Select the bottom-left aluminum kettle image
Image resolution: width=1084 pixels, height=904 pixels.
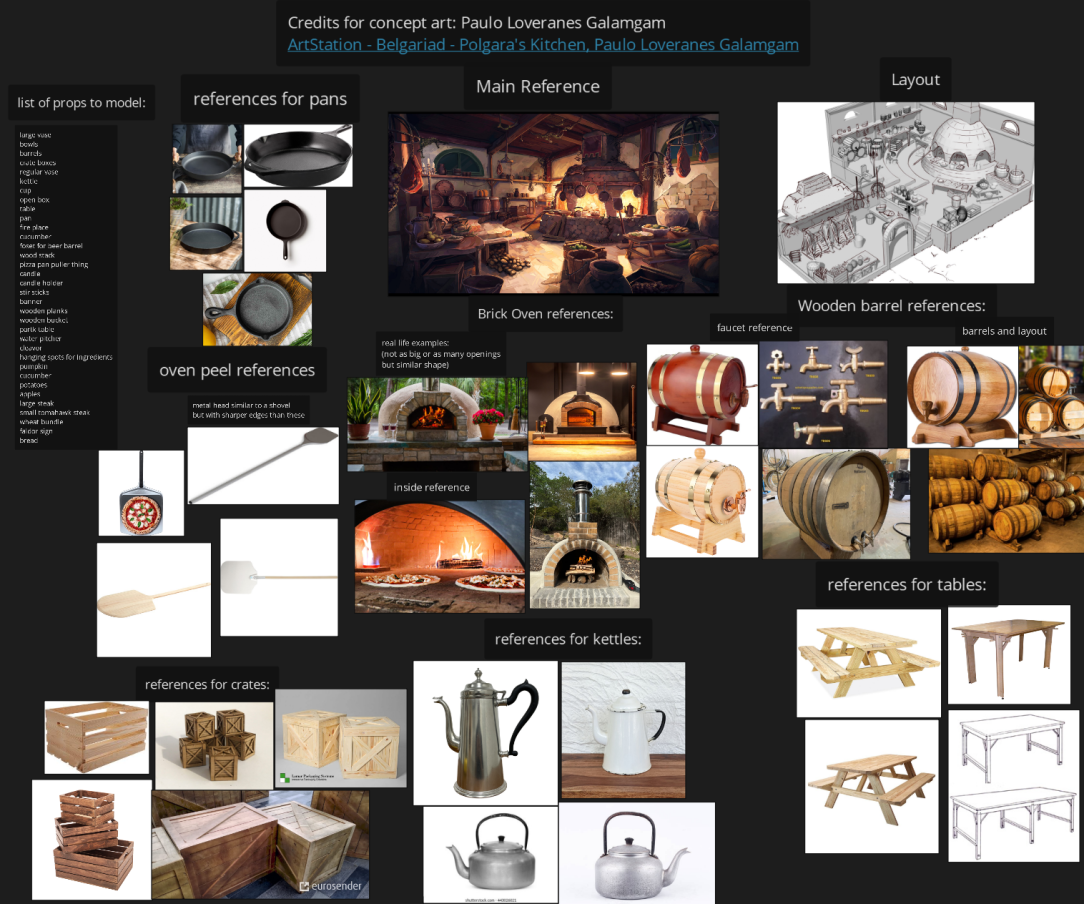click(x=491, y=855)
